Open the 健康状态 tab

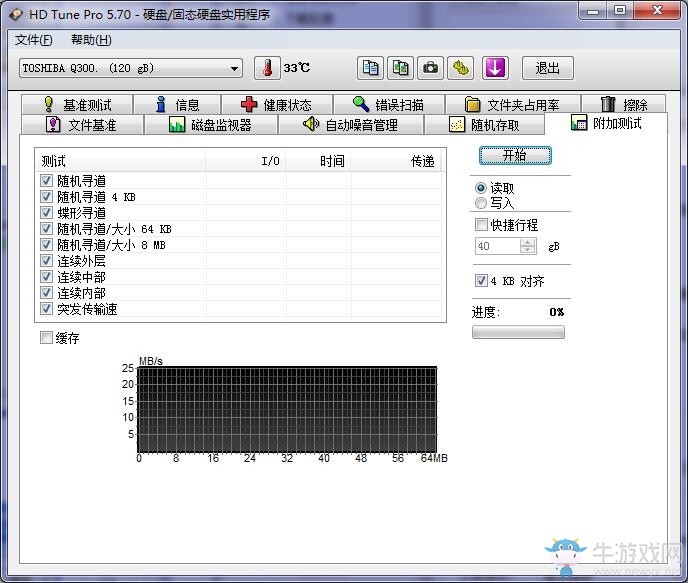[x=277, y=104]
